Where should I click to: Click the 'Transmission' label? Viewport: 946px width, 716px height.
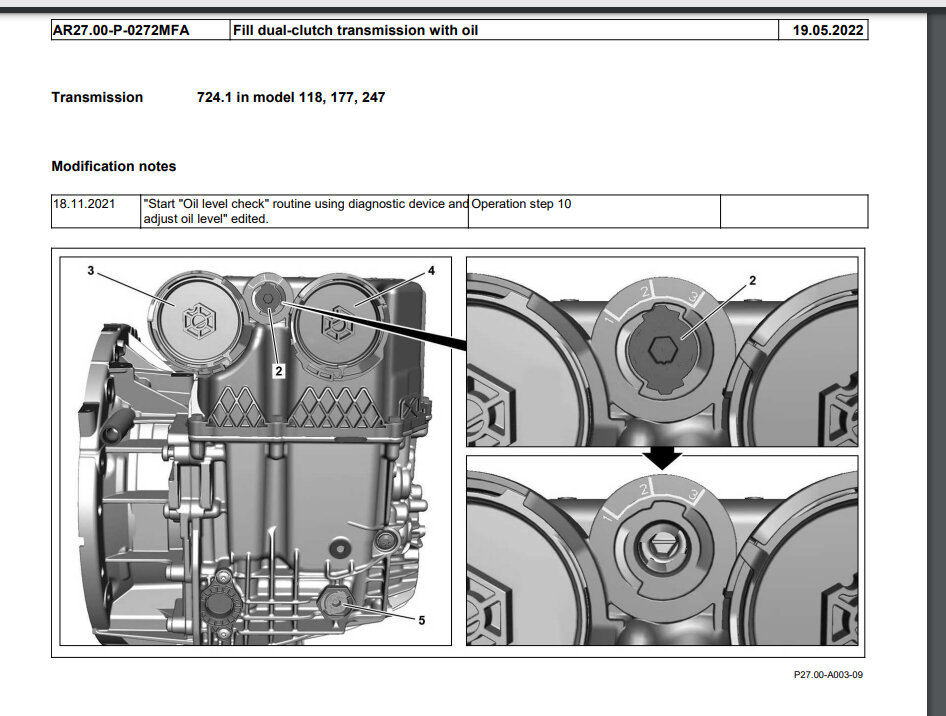click(97, 97)
